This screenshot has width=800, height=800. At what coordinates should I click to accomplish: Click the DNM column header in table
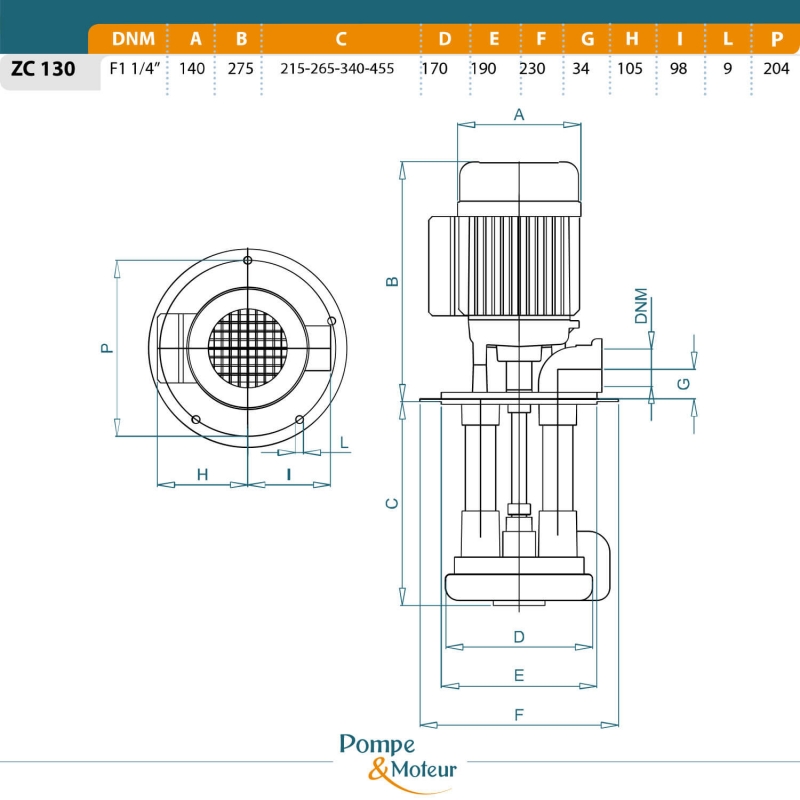(133, 39)
